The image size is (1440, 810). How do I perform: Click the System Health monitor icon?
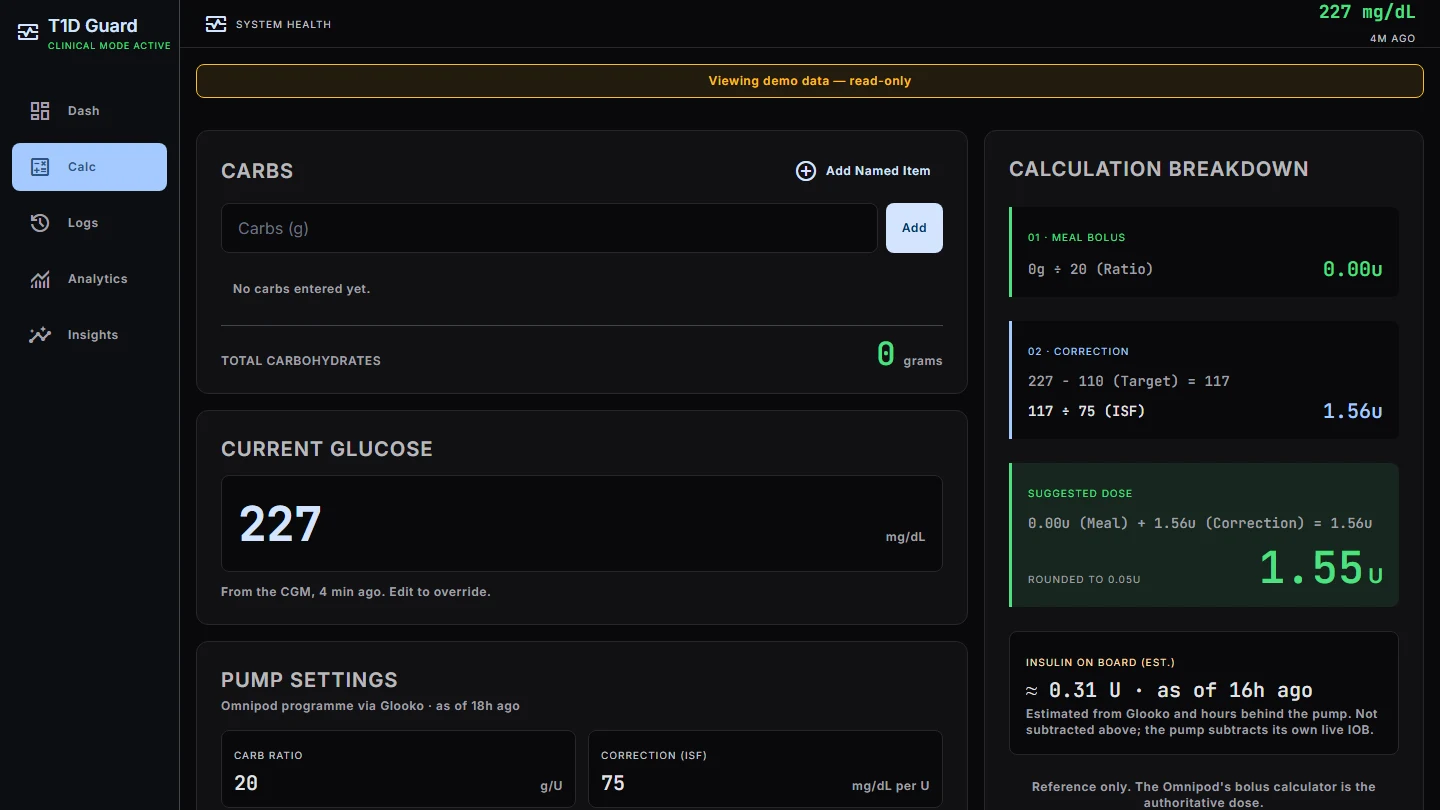215,24
